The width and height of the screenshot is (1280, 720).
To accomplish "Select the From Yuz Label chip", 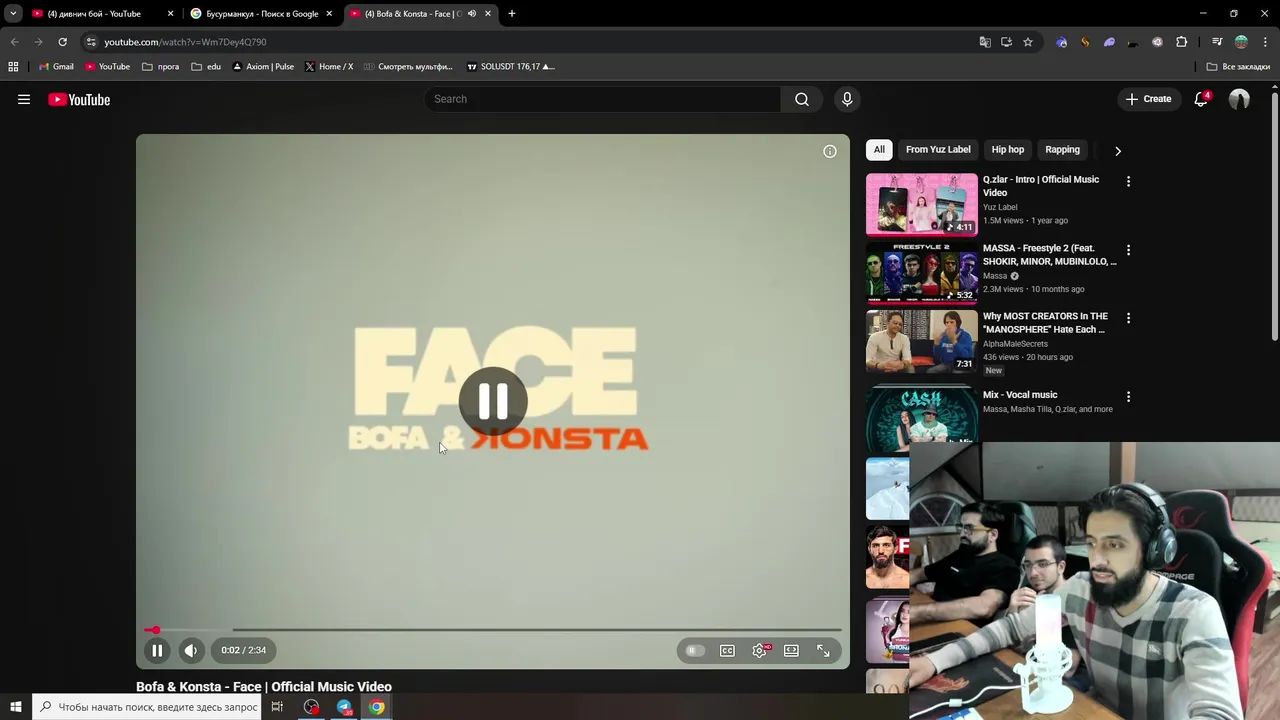I will pyautogui.click(x=938, y=150).
